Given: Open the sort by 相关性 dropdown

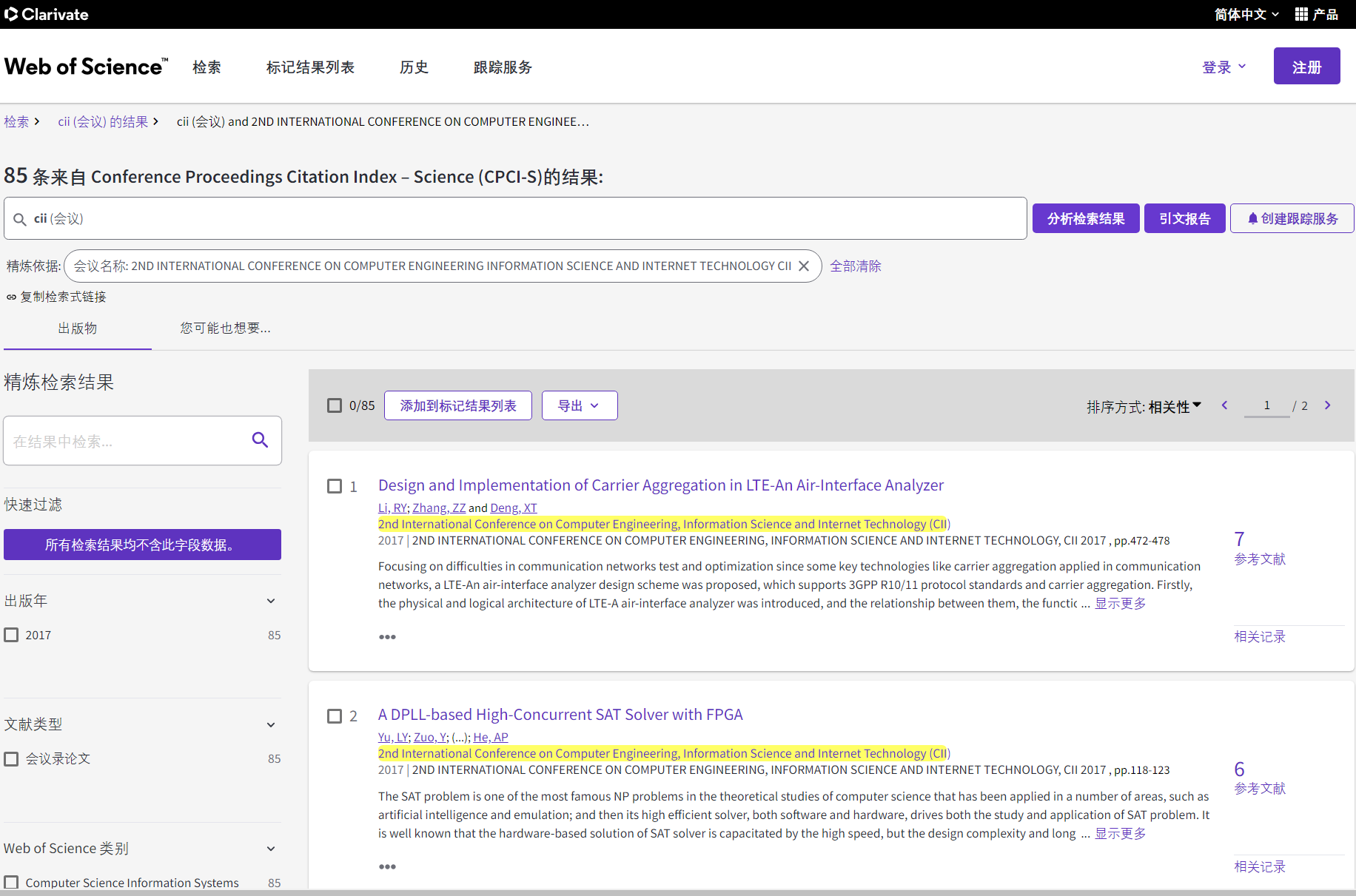Looking at the screenshot, I should click(1174, 406).
